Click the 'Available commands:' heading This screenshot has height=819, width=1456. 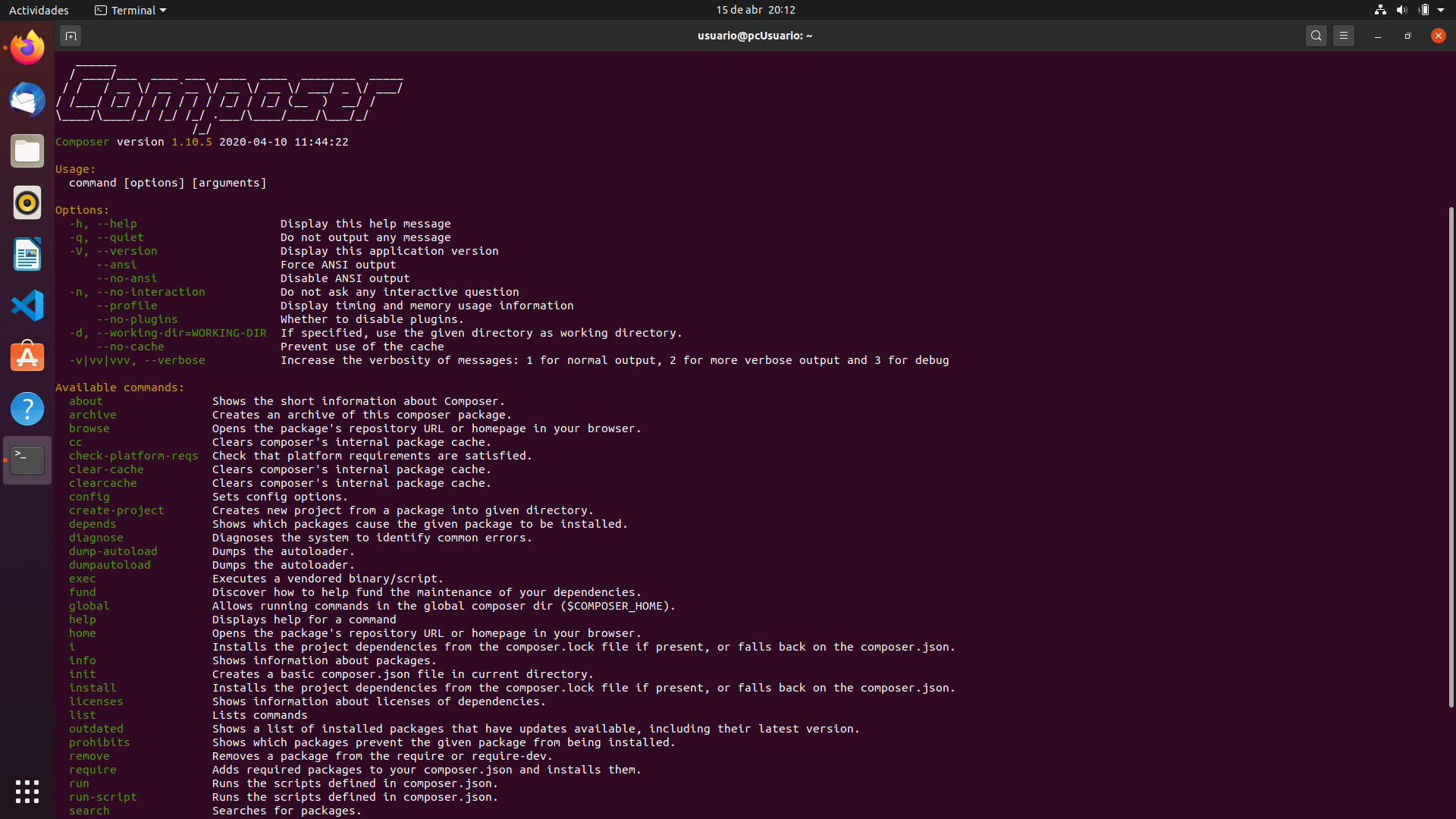pos(120,388)
